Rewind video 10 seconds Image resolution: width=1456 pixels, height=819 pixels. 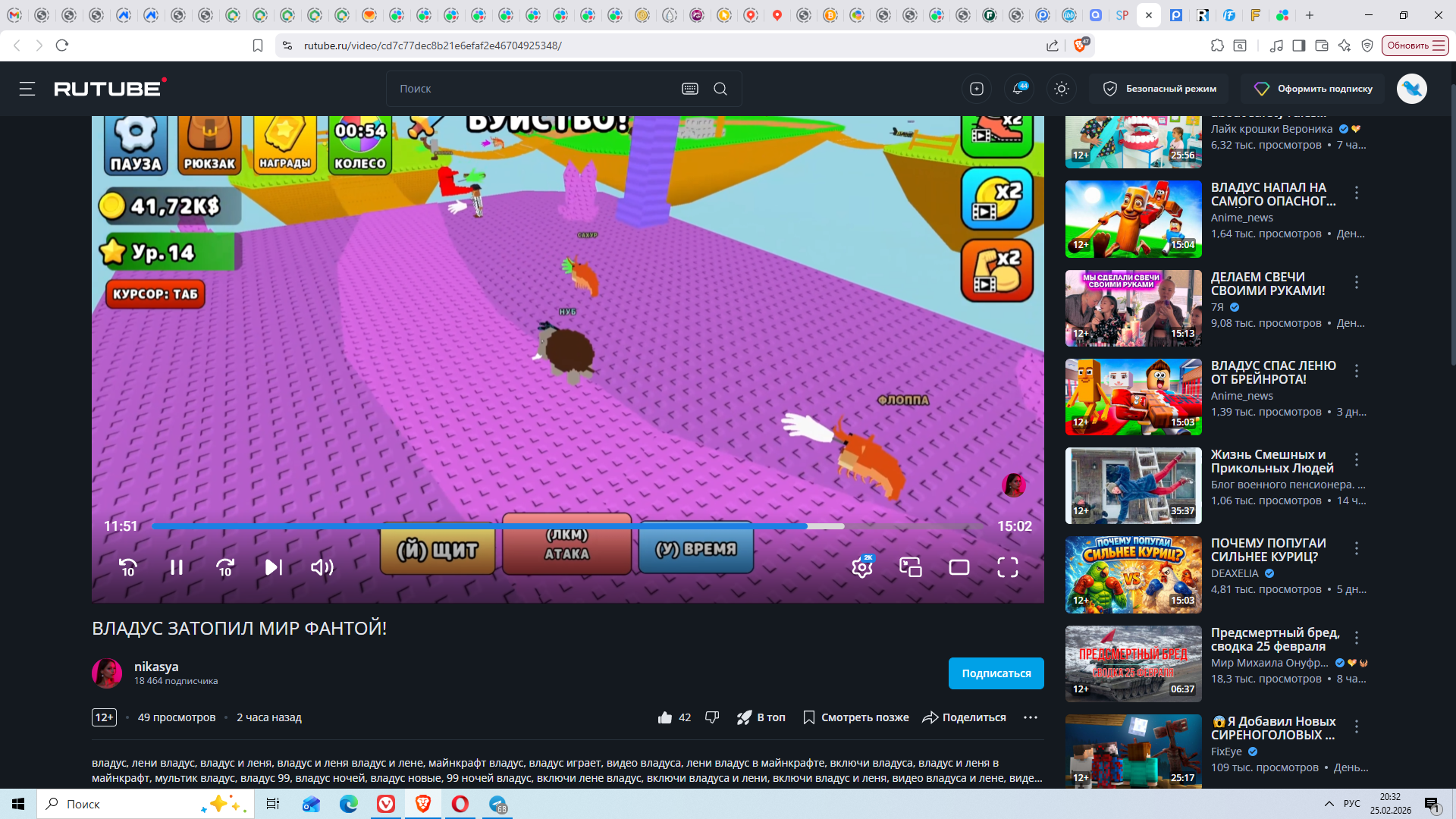(x=127, y=567)
